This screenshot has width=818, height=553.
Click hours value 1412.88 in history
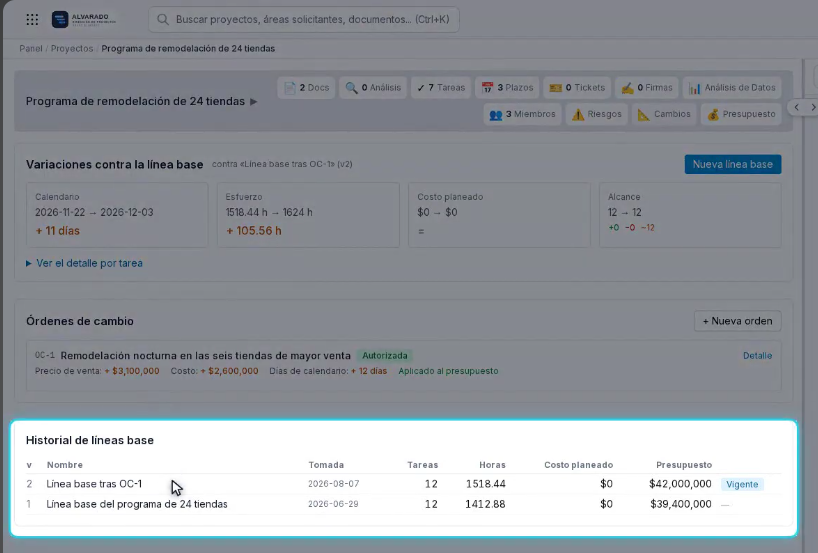[486, 504]
